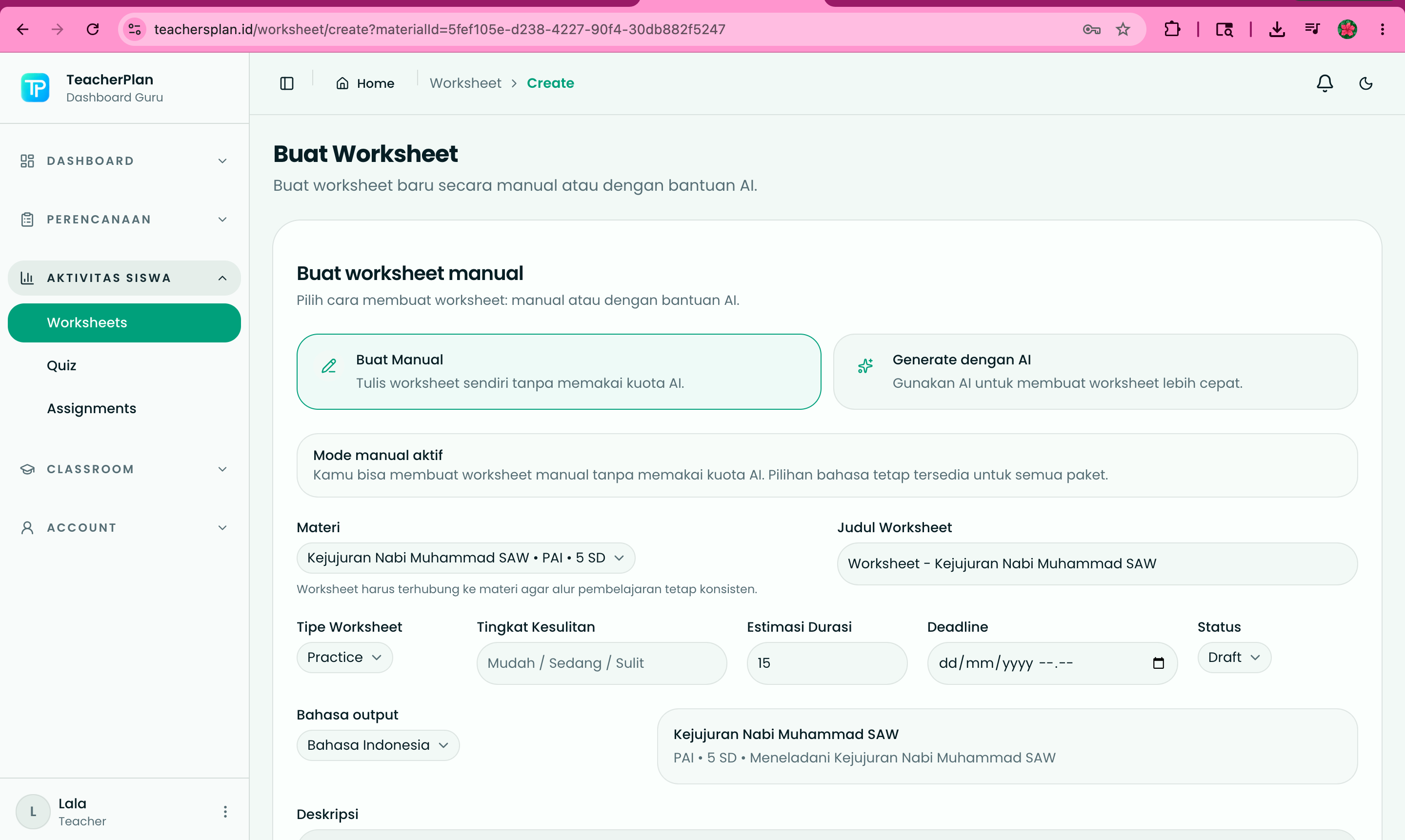
Task: Go to Home via the breadcrumb
Action: tap(365, 83)
